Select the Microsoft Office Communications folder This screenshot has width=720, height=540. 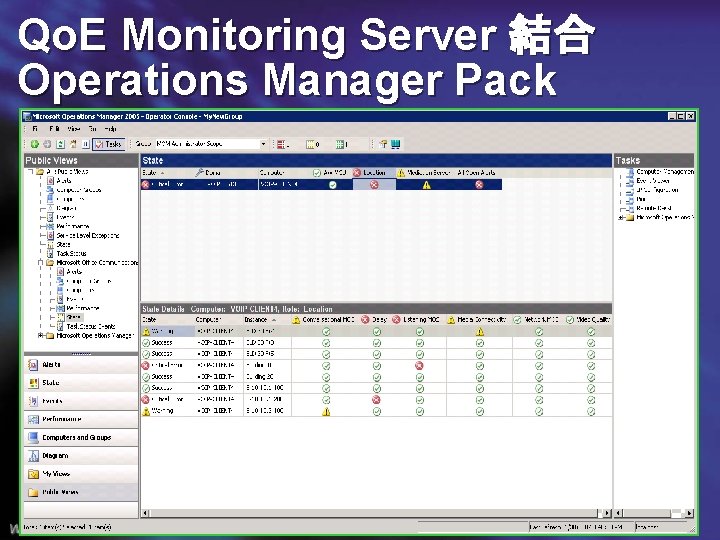(97, 263)
